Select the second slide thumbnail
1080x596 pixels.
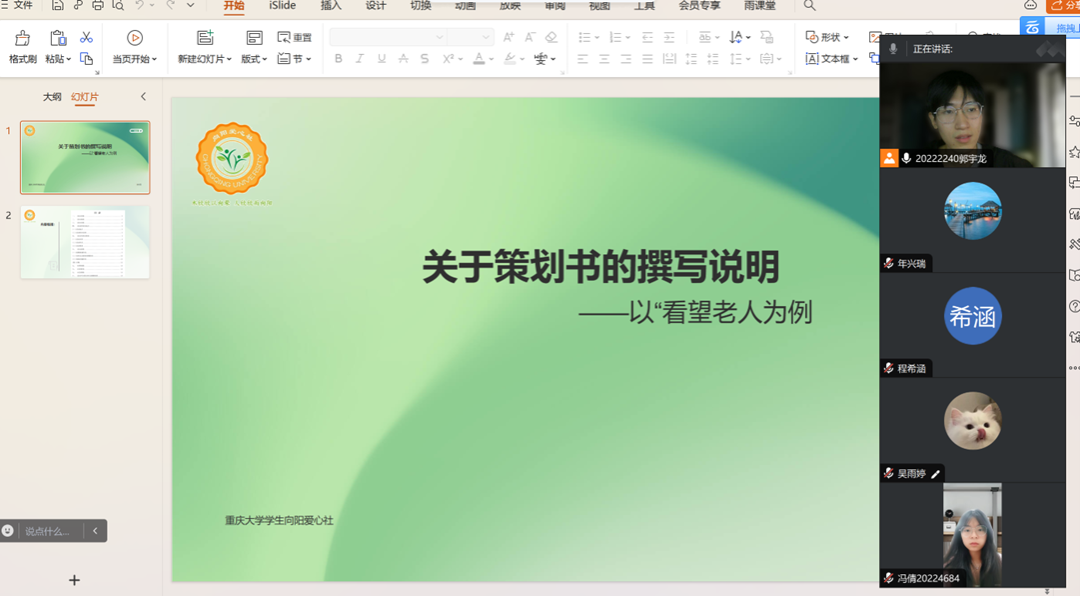pos(85,242)
